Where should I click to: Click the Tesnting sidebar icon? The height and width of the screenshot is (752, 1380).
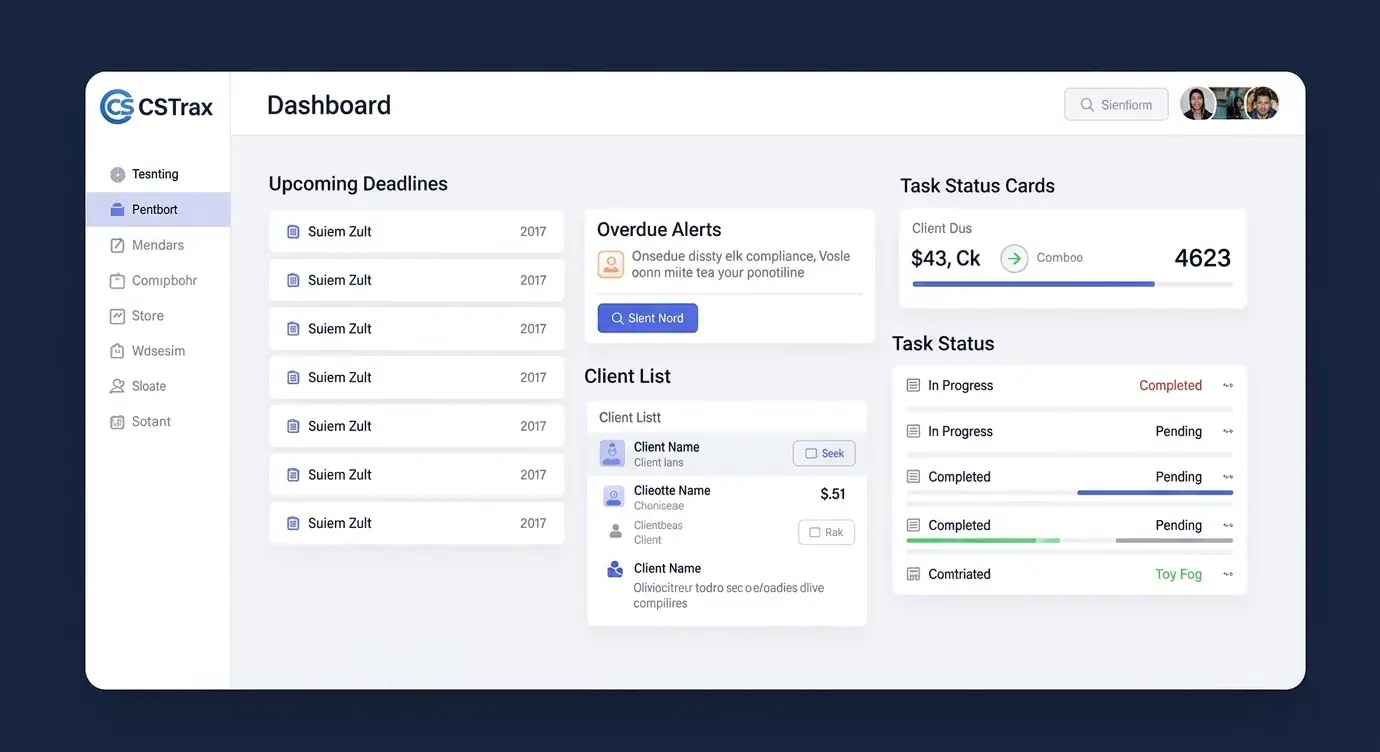click(x=118, y=175)
